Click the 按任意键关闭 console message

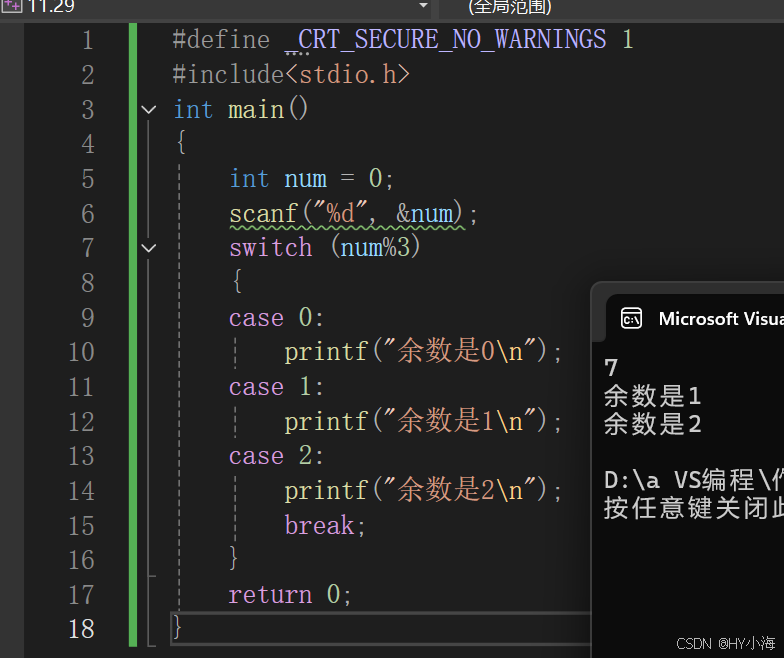[694, 508]
